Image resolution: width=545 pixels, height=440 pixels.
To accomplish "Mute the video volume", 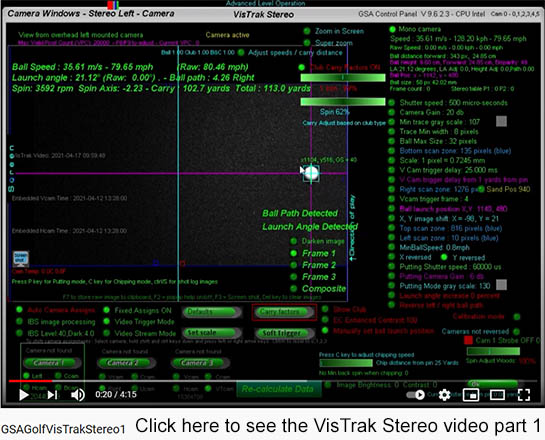I will point(78,395).
